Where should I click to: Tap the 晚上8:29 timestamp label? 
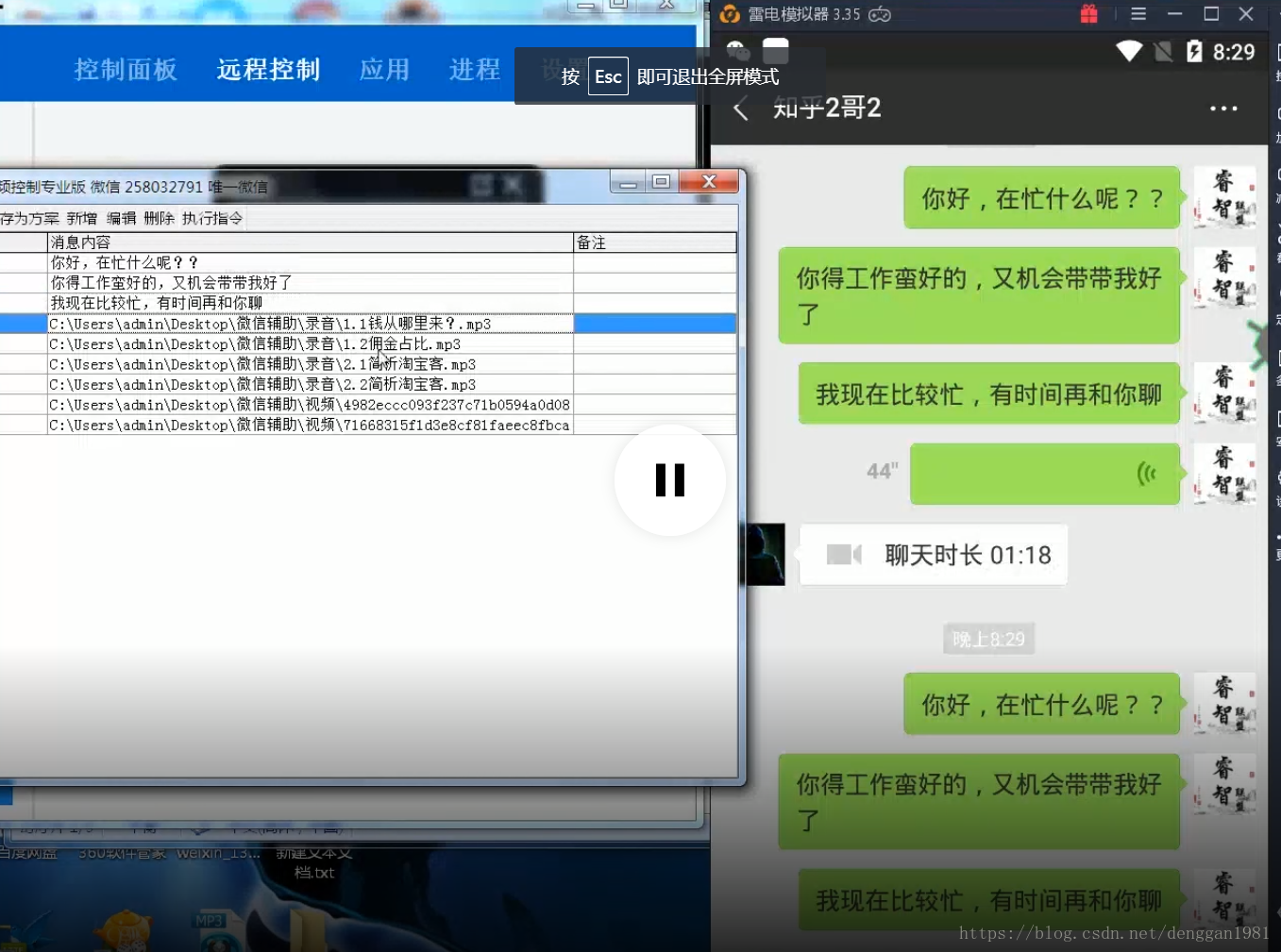click(988, 640)
